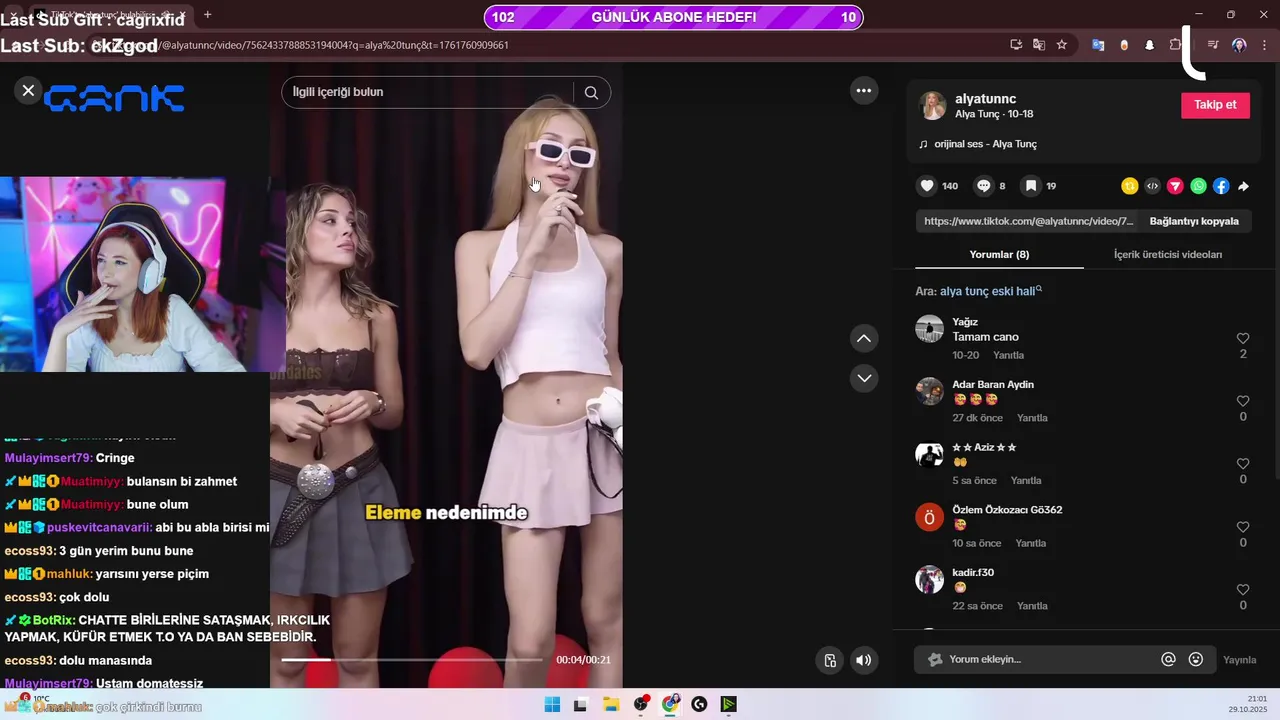Toggle the floating player icon beside volume

830,660
